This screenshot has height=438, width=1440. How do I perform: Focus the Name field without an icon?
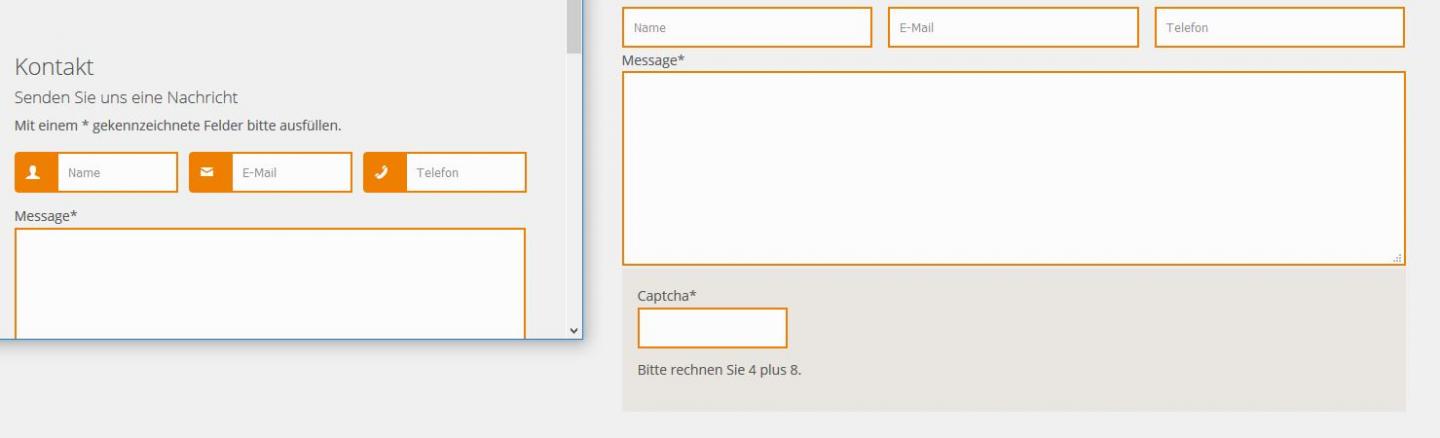coord(747,28)
